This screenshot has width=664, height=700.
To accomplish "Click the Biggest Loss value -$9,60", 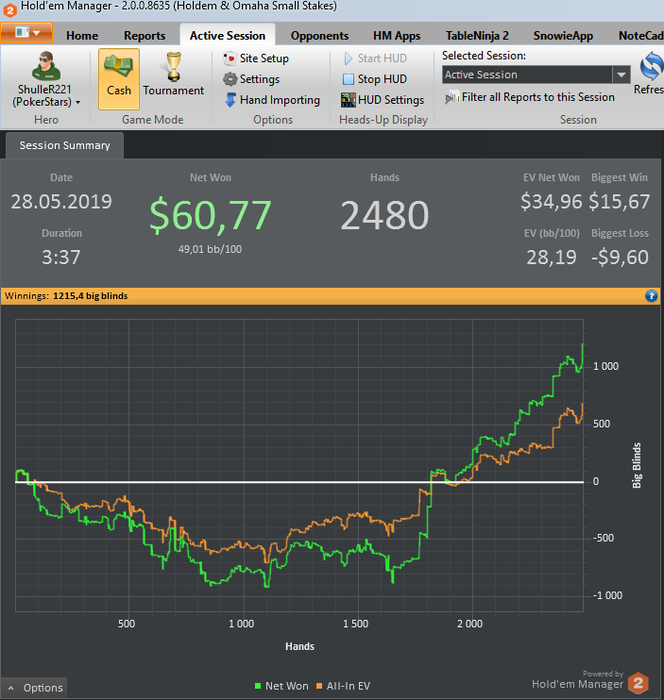I will [x=620, y=257].
